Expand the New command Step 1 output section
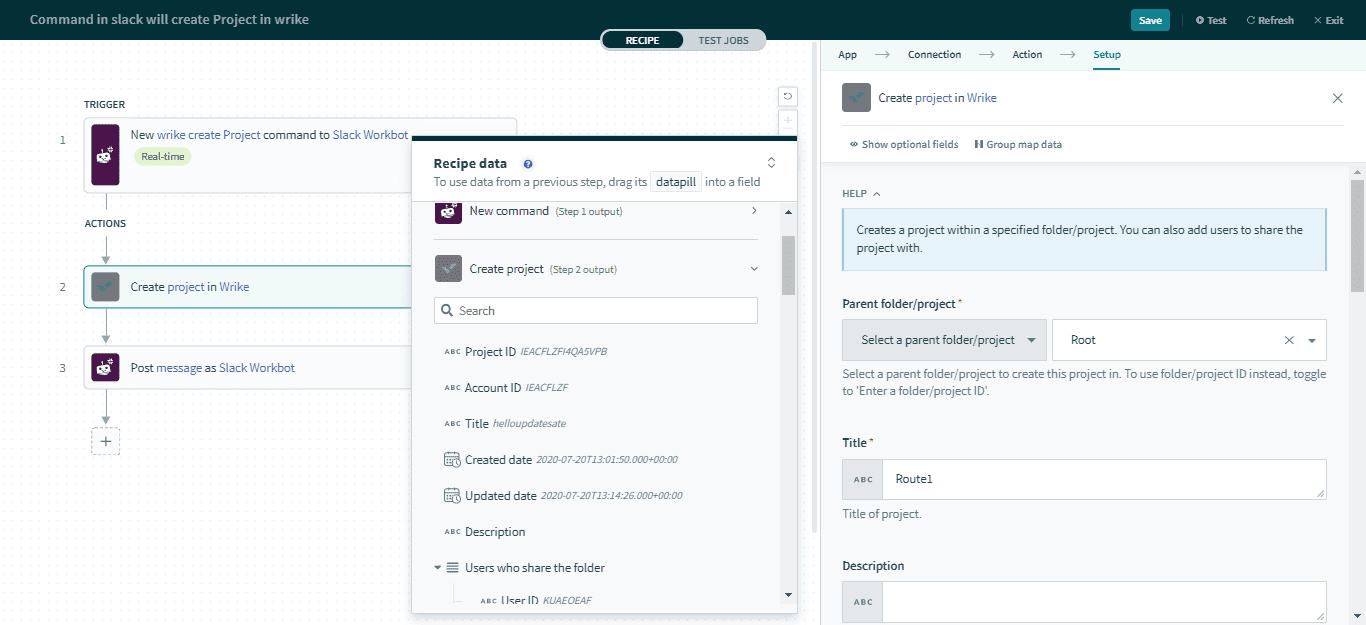 (x=755, y=211)
